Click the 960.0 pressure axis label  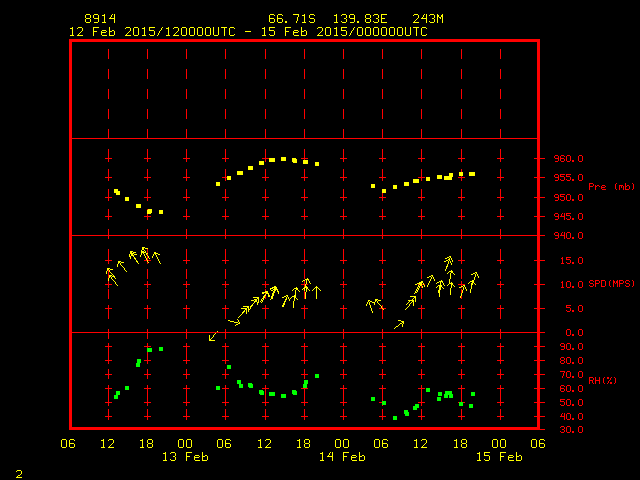(569, 158)
